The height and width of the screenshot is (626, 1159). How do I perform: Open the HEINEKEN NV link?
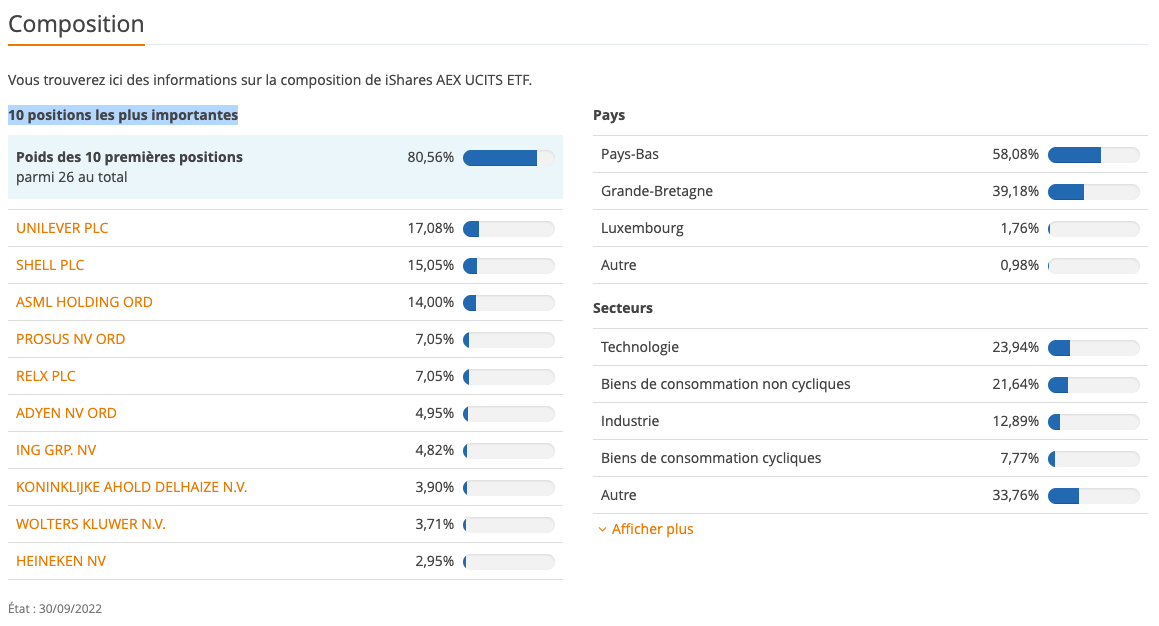(x=61, y=561)
